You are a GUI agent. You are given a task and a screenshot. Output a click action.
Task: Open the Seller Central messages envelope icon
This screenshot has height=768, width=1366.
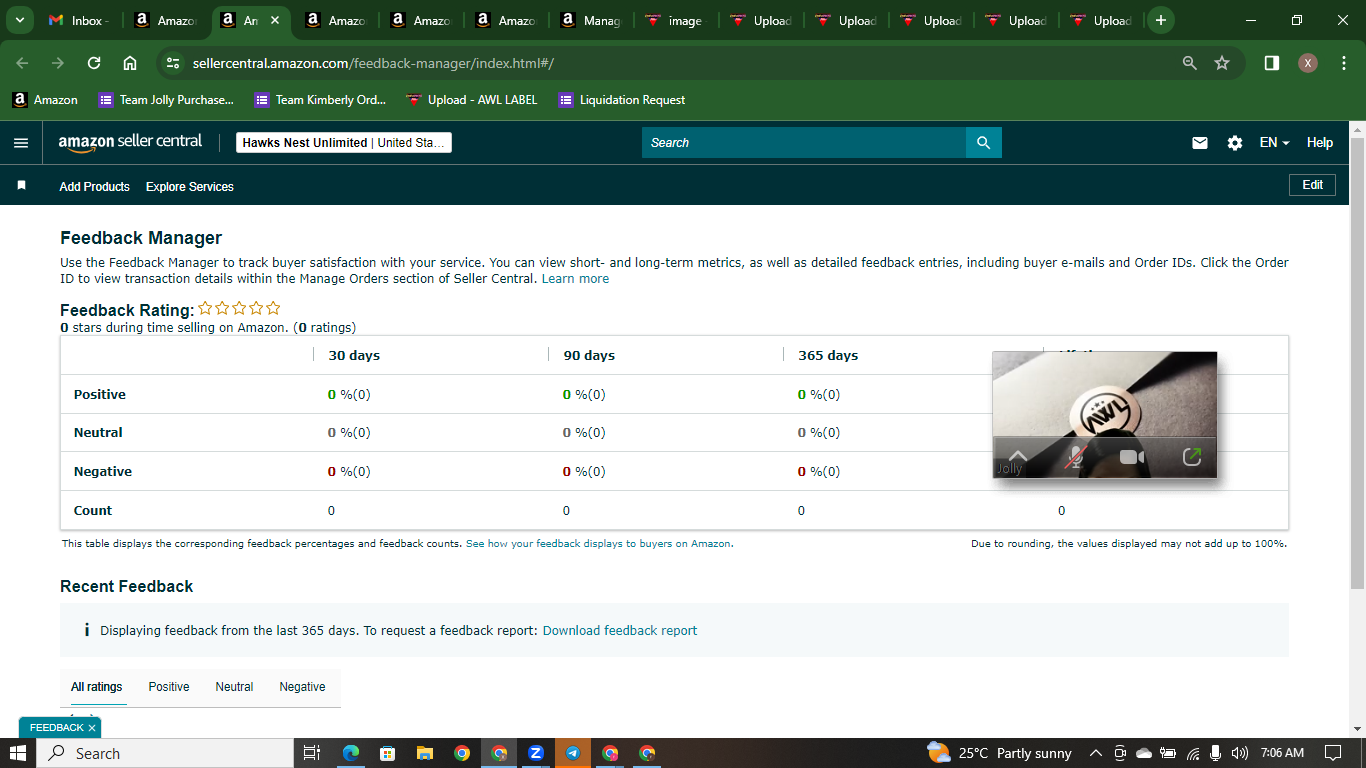(x=1200, y=143)
